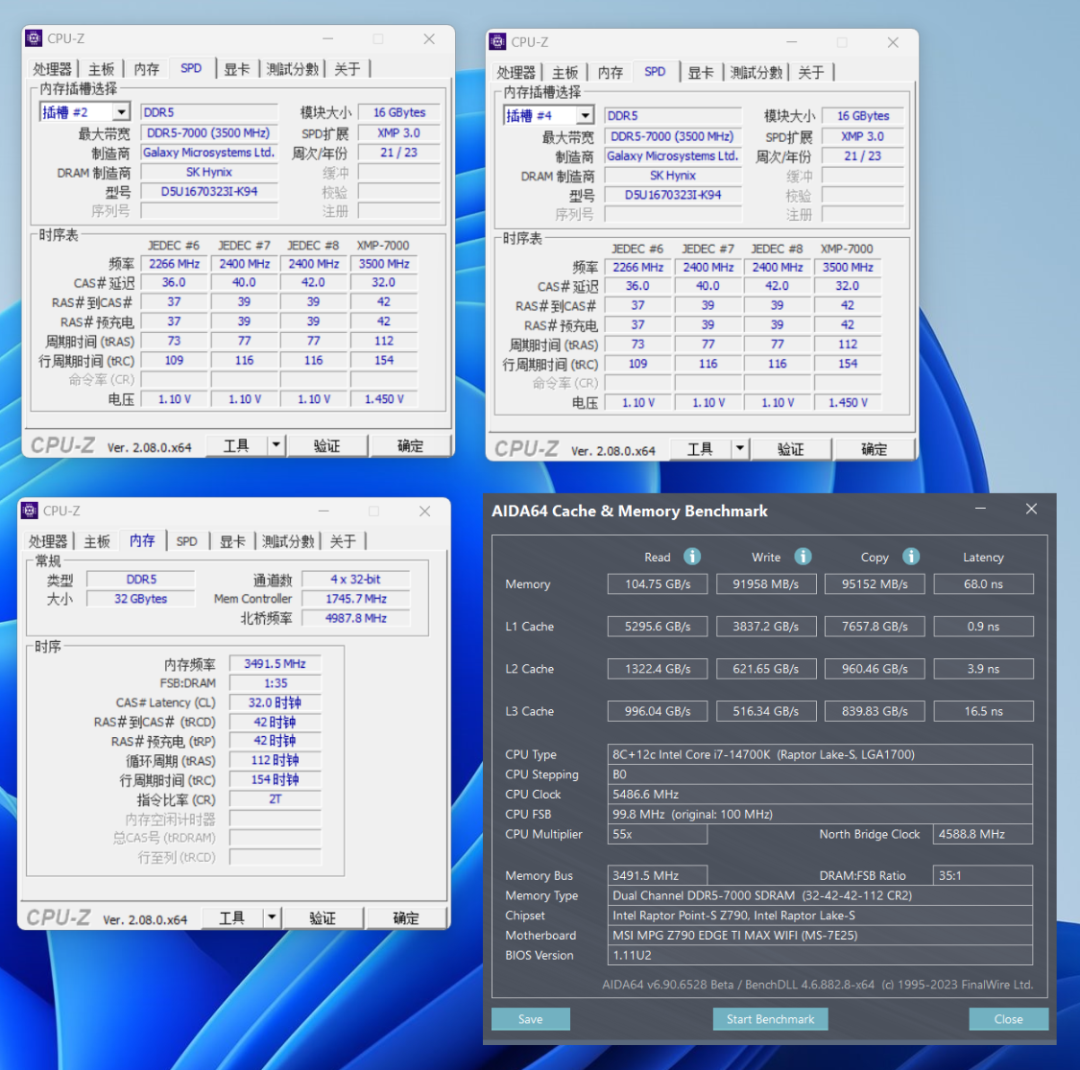This screenshot has width=1080, height=1070.
Task: Switch to 处理器 tab in slot #2 window
Action: [x=52, y=69]
